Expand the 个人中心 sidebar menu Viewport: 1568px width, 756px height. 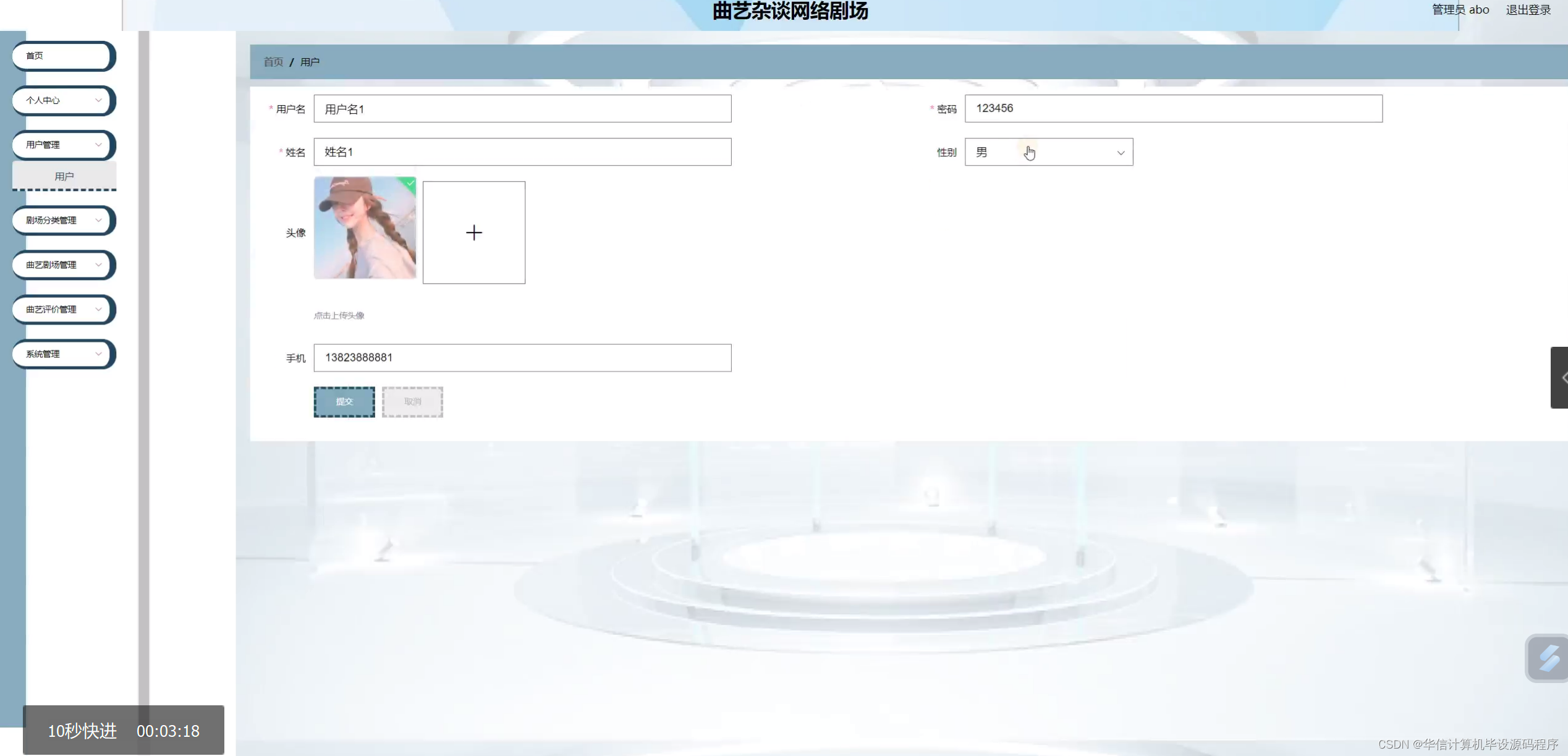tap(63, 100)
